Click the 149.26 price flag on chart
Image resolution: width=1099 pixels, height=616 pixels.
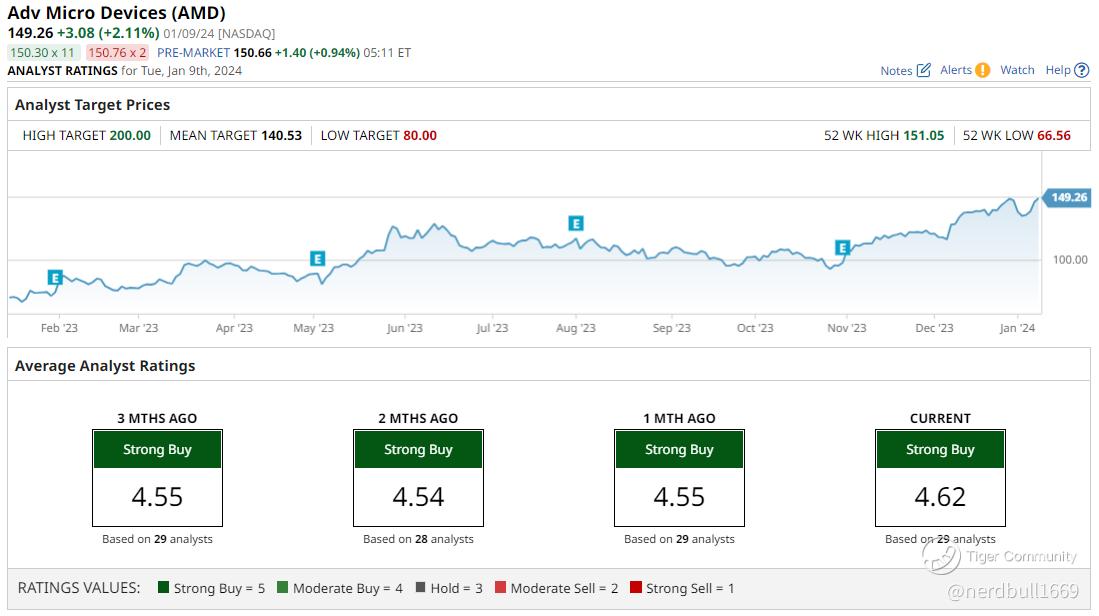1066,198
